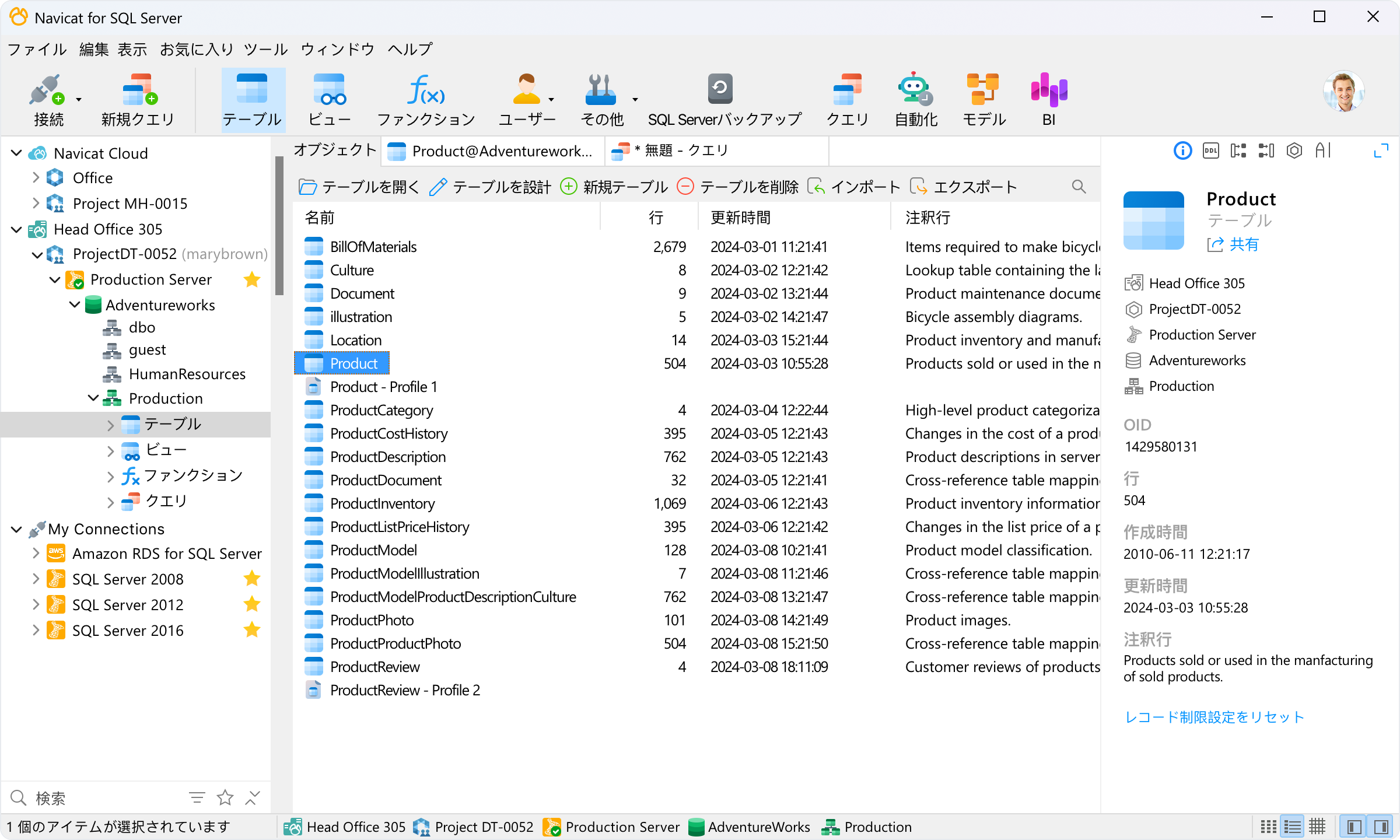Click the 共有 share link
1400x840 pixels.
[x=1233, y=244]
